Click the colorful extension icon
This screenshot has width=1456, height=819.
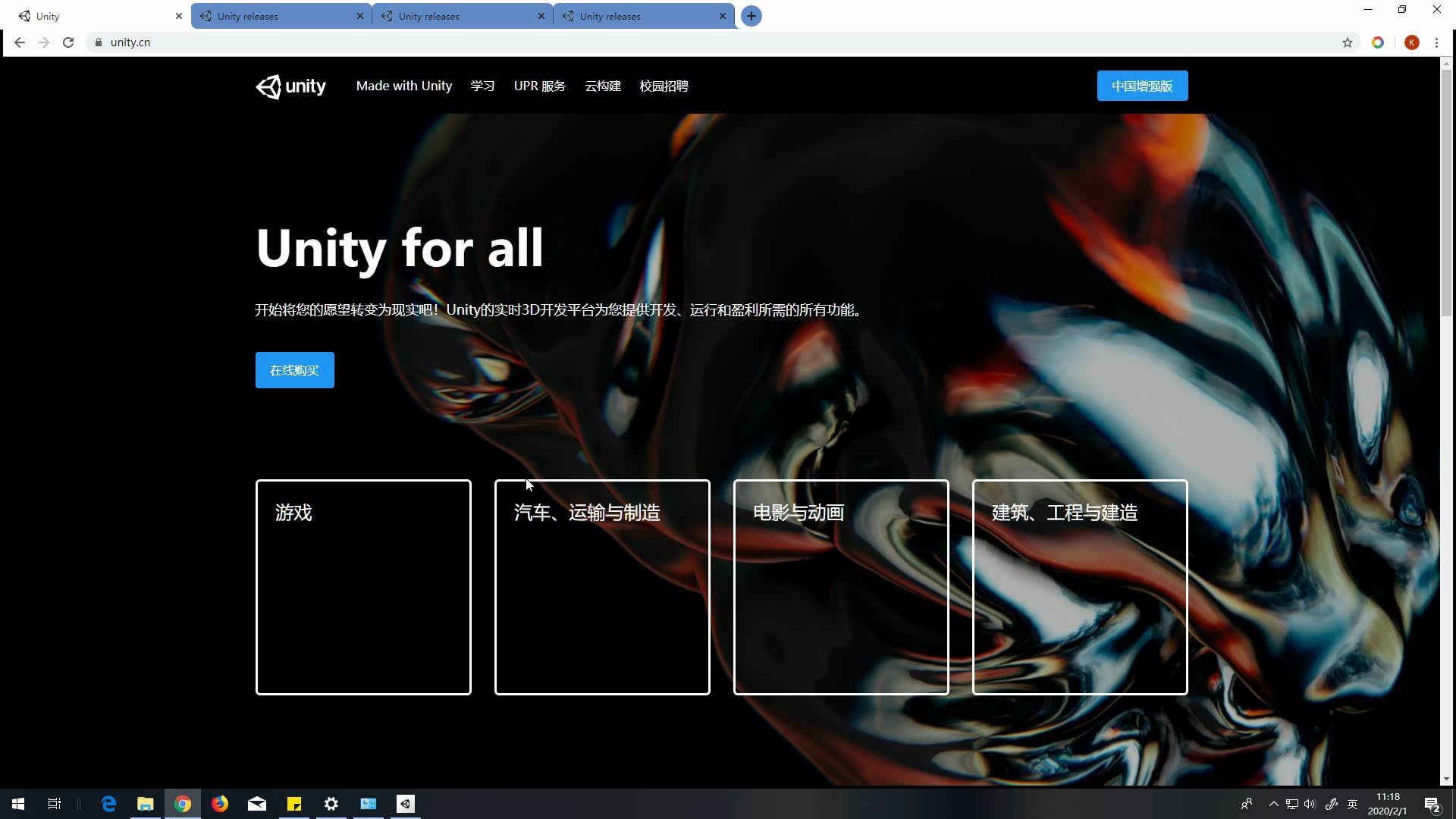[x=1378, y=42]
